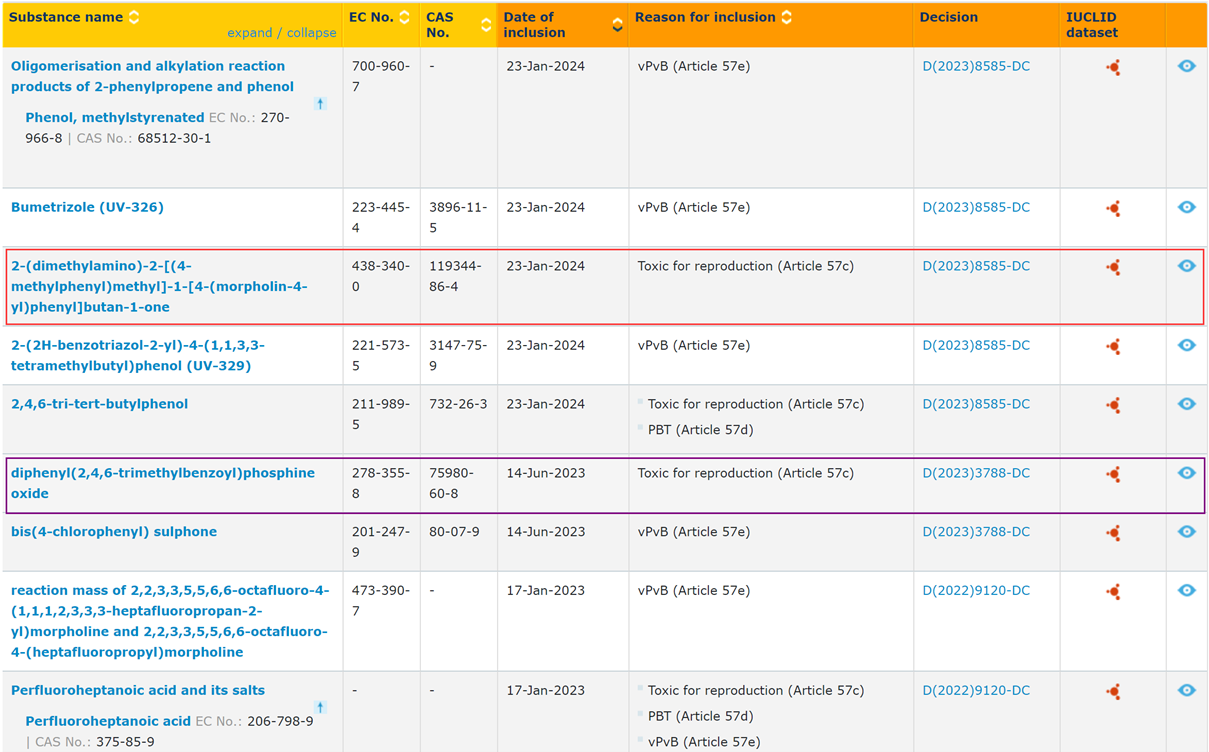Select CAS number 3896-11-5 cell

458,217
